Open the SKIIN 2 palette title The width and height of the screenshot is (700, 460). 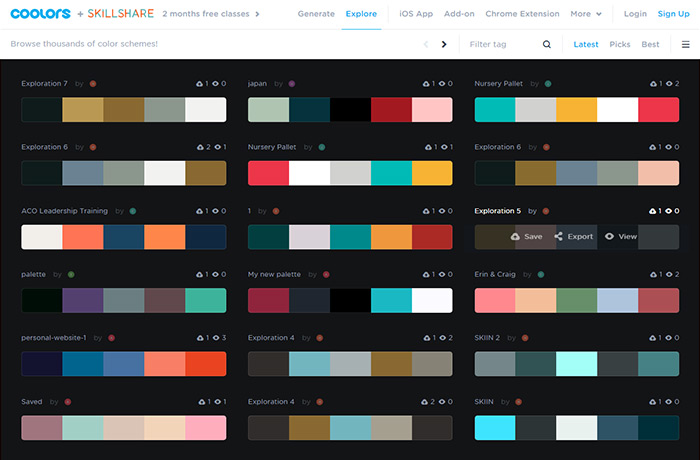487,338
